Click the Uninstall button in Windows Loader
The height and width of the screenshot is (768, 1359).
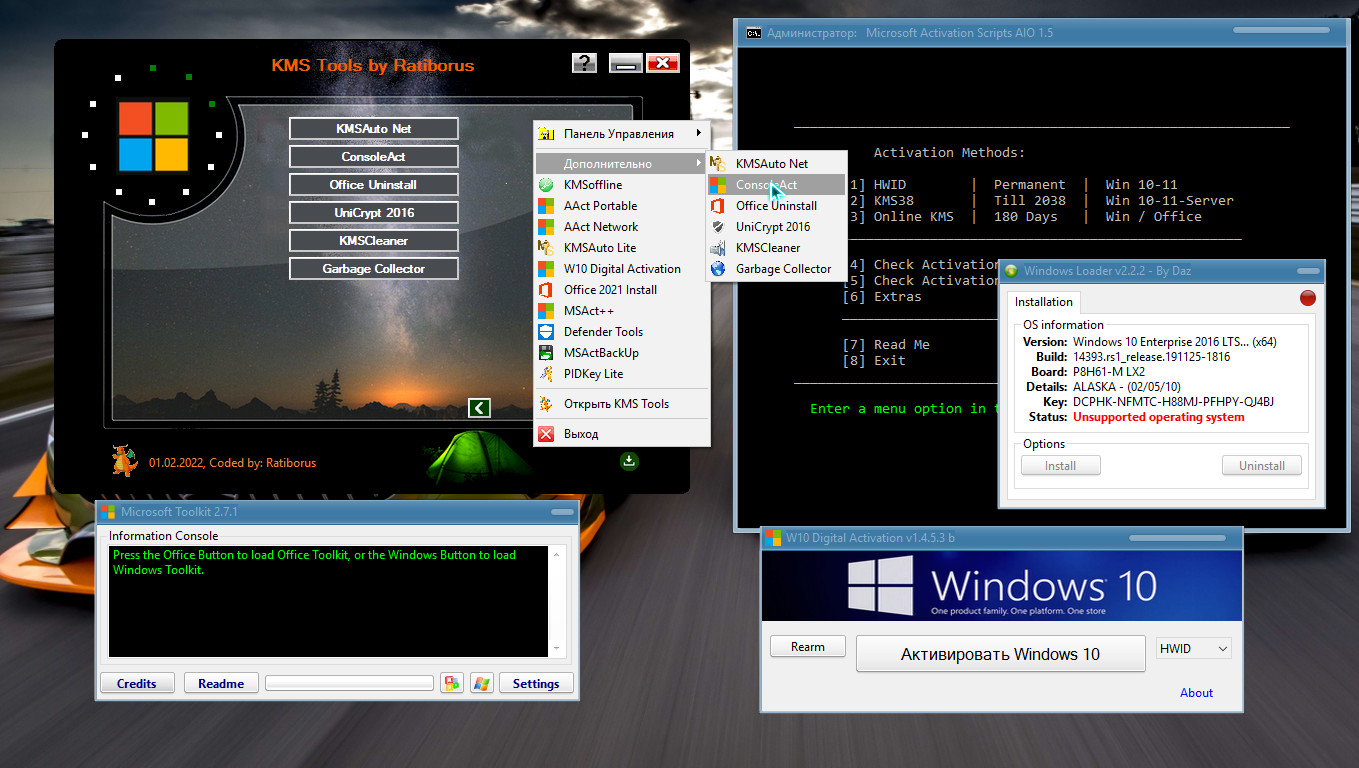click(x=1262, y=466)
